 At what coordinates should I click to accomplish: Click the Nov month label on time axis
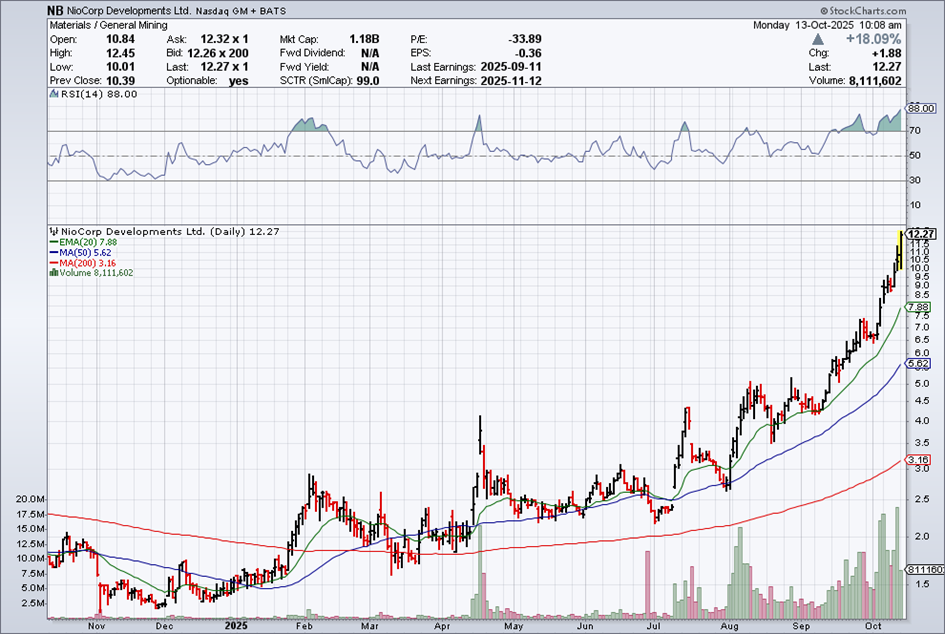coord(97,626)
